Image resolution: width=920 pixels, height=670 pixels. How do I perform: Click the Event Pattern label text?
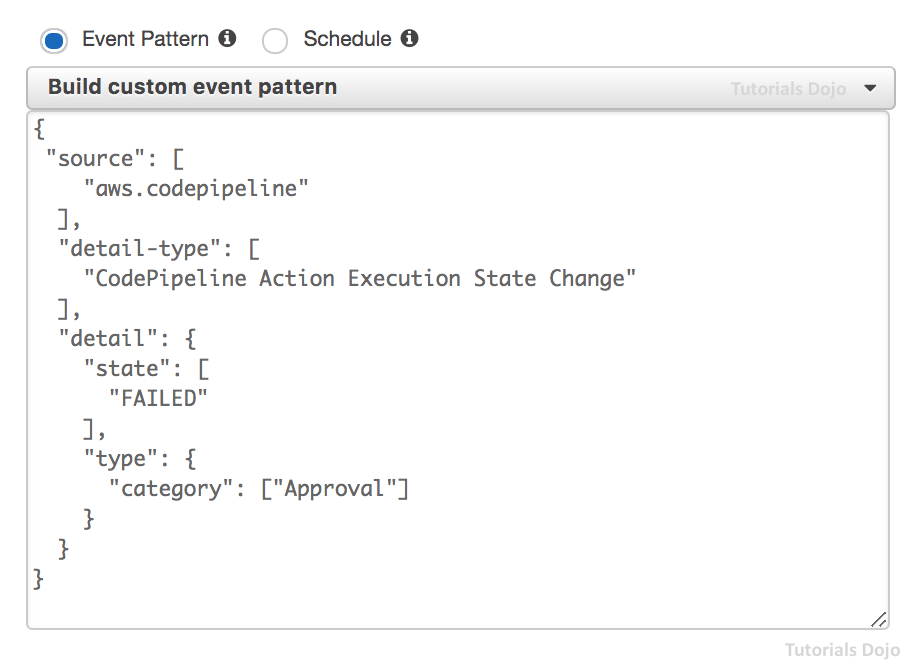click(145, 39)
